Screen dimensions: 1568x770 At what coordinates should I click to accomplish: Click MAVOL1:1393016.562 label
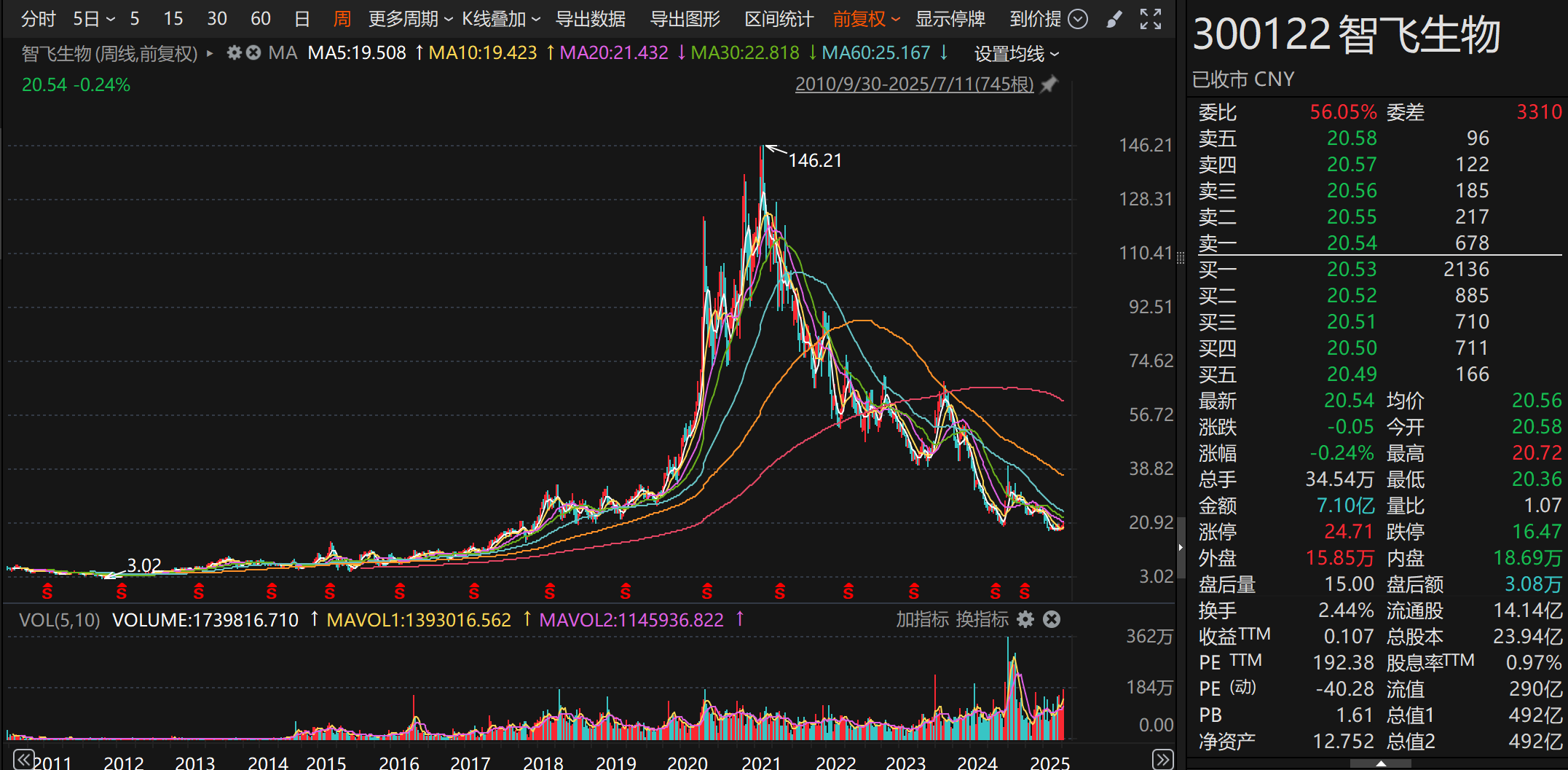(x=419, y=620)
